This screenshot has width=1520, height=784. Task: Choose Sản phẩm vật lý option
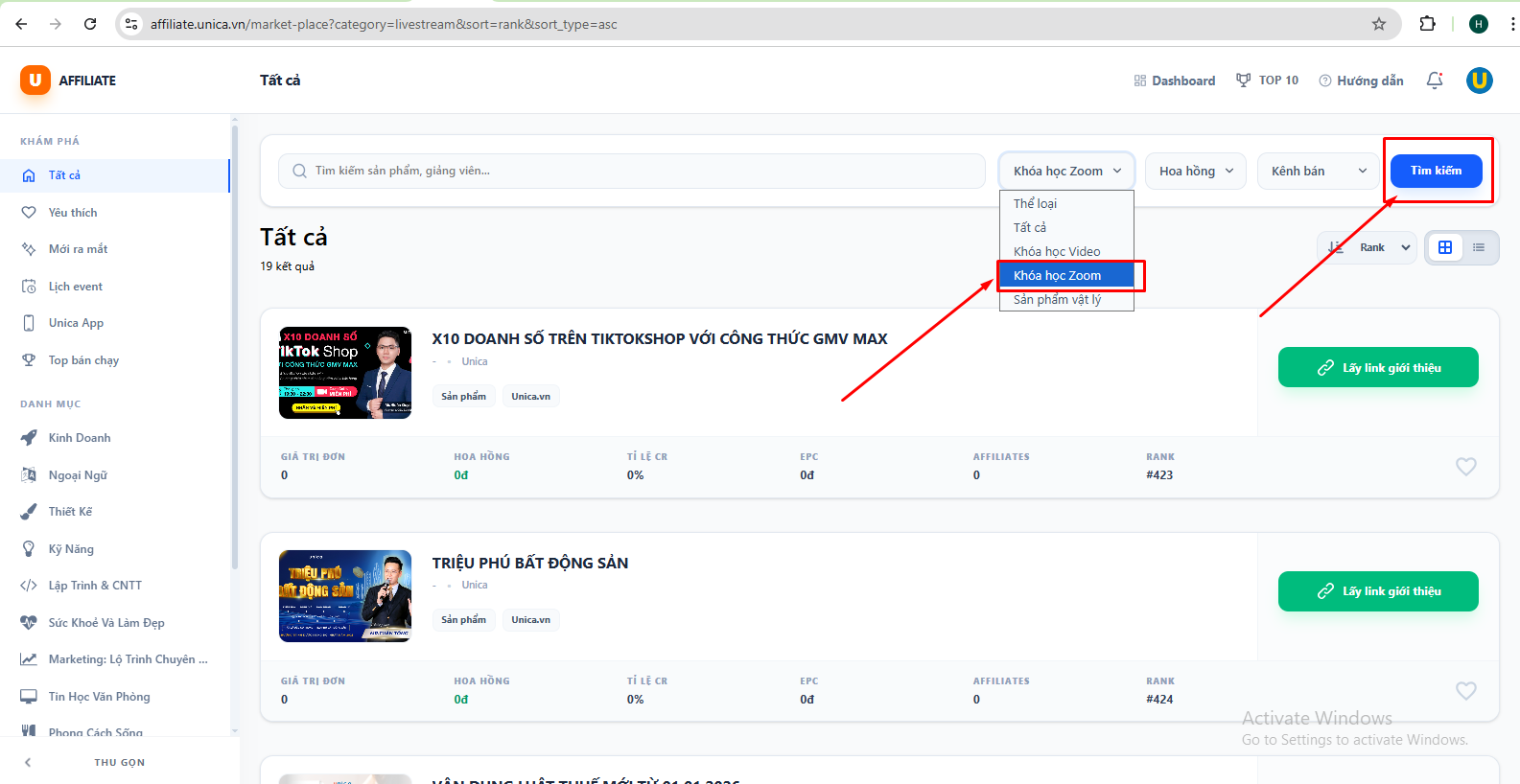coord(1057,300)
